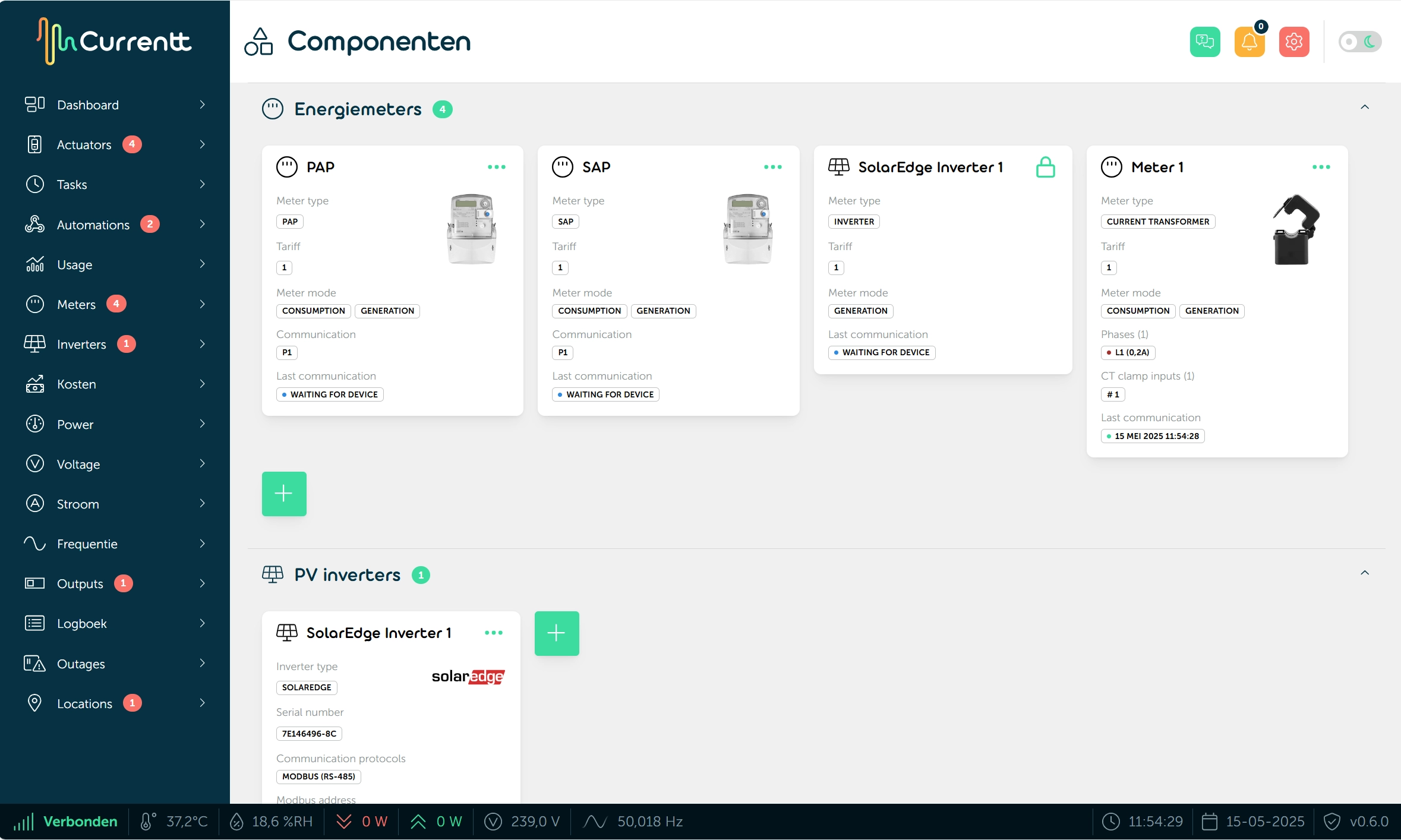Click the serial number badge 7E146496-8C
This screenshot has width=1401, height=840.
pos(309,733)
